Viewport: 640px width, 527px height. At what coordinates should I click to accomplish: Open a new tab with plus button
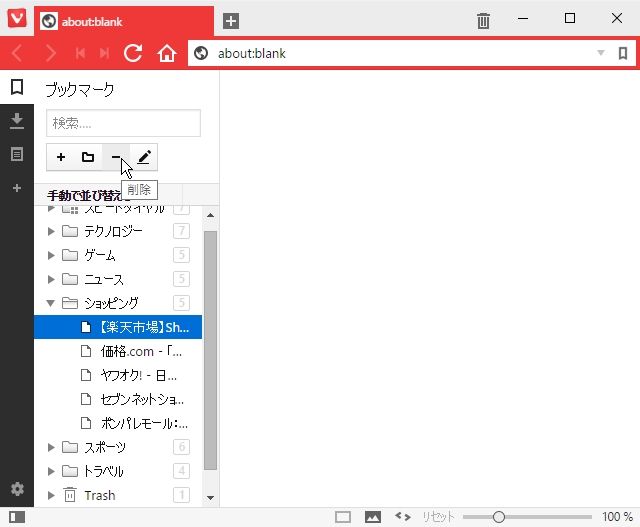tap(231, 21)
